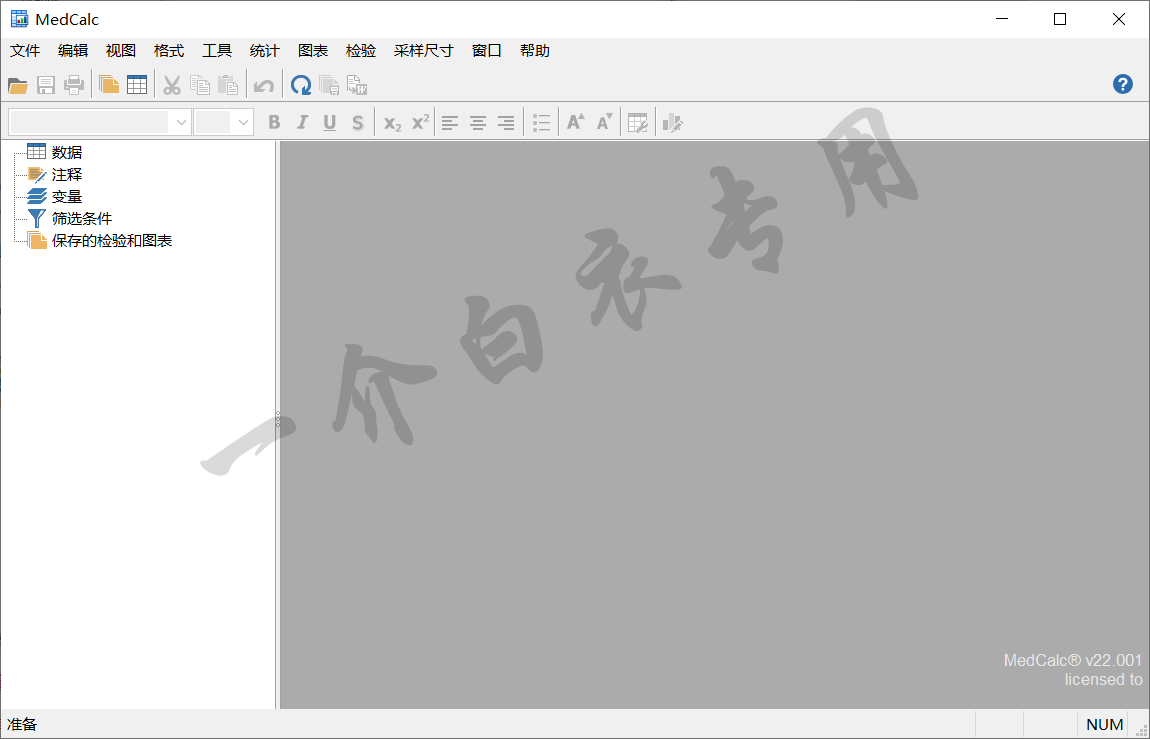This screenshot has width=1150, height=739.
Task: Toggle italic formatting
Action: coord(302,123)
